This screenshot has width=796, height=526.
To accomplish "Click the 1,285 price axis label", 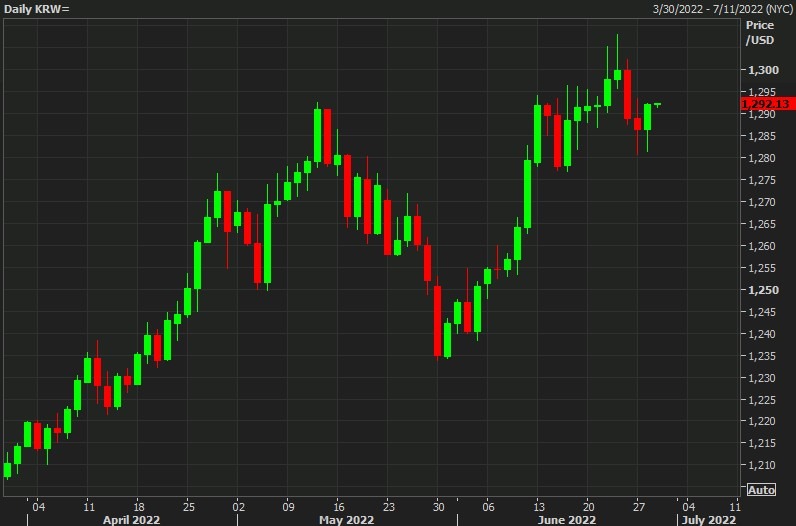I will click(x=761, y=136).
